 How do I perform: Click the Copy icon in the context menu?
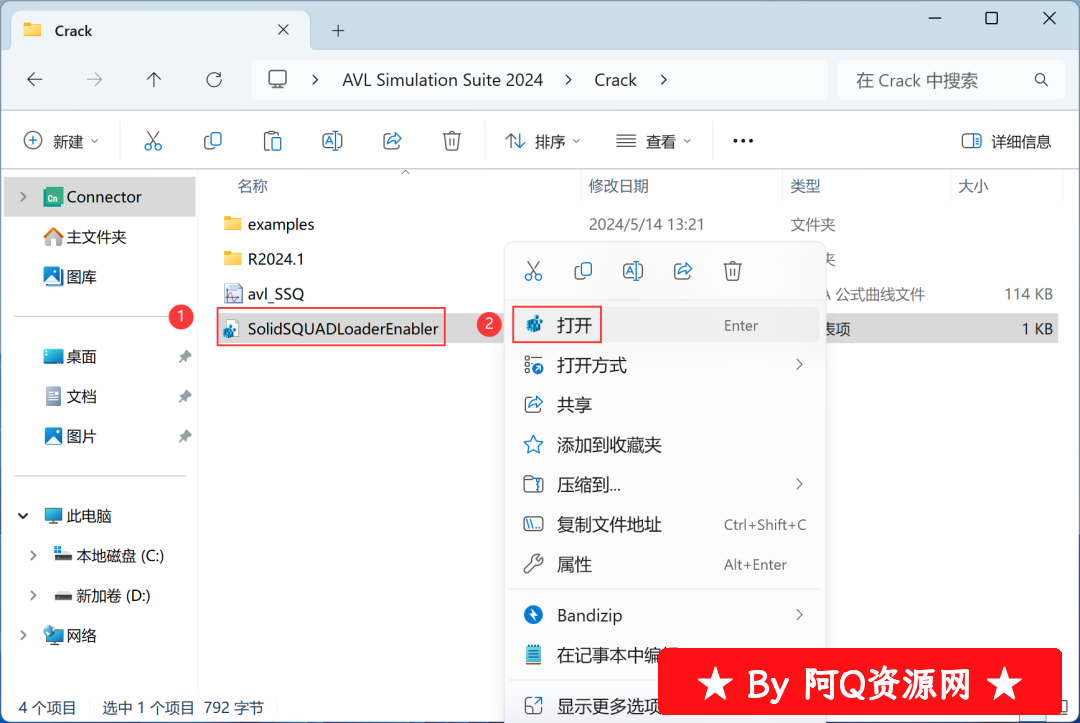[583, 271]
